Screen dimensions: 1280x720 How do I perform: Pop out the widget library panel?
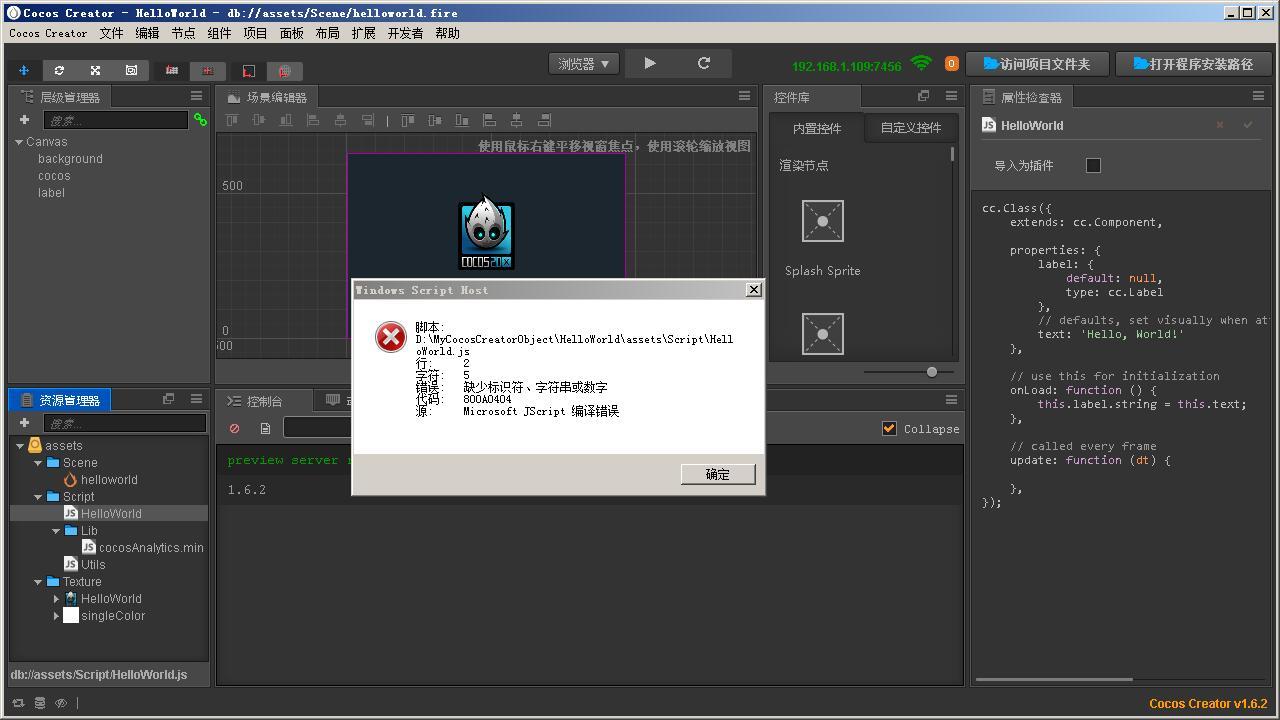[x=923, y=96]
